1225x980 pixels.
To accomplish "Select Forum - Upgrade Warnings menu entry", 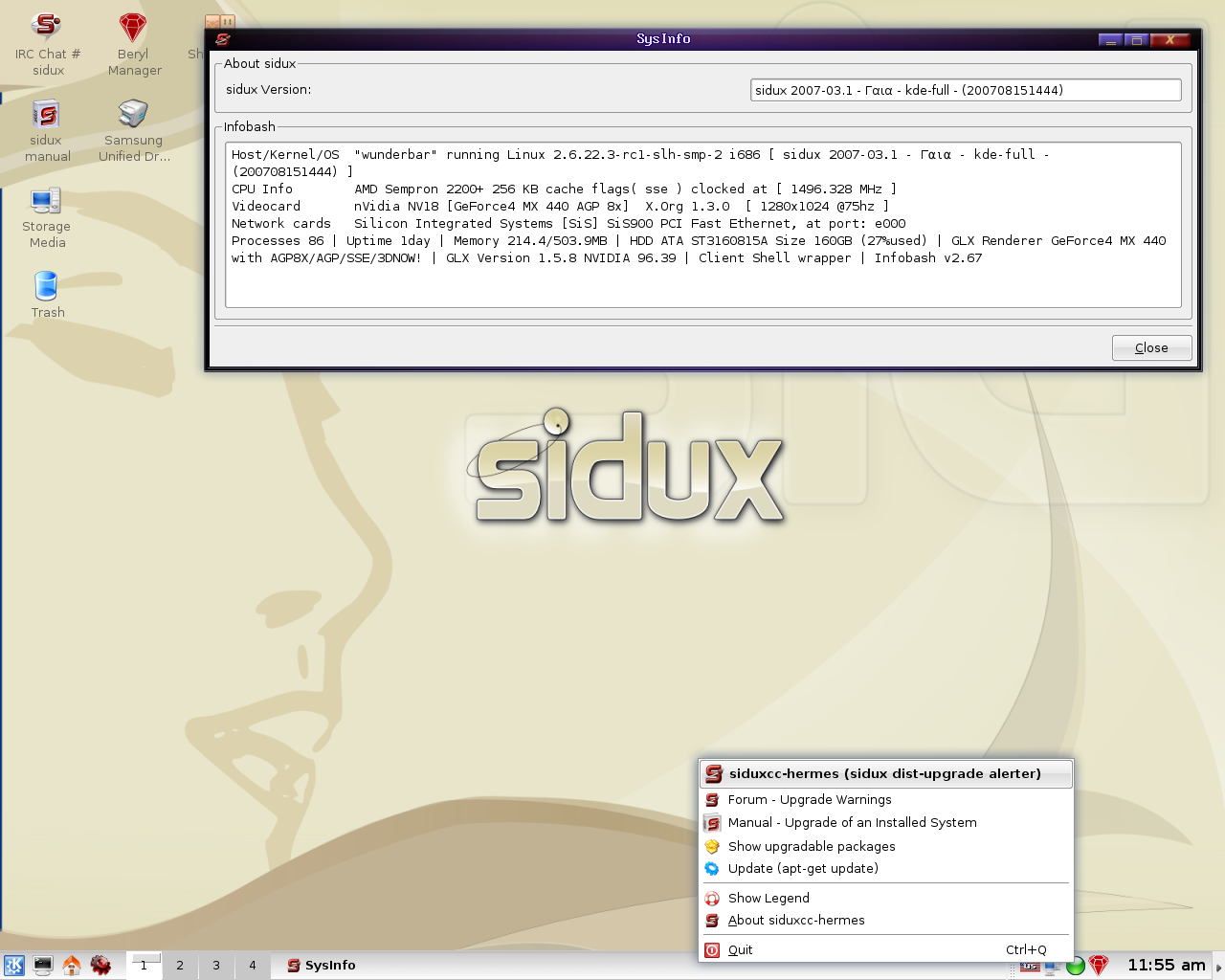I will point(885,800).
